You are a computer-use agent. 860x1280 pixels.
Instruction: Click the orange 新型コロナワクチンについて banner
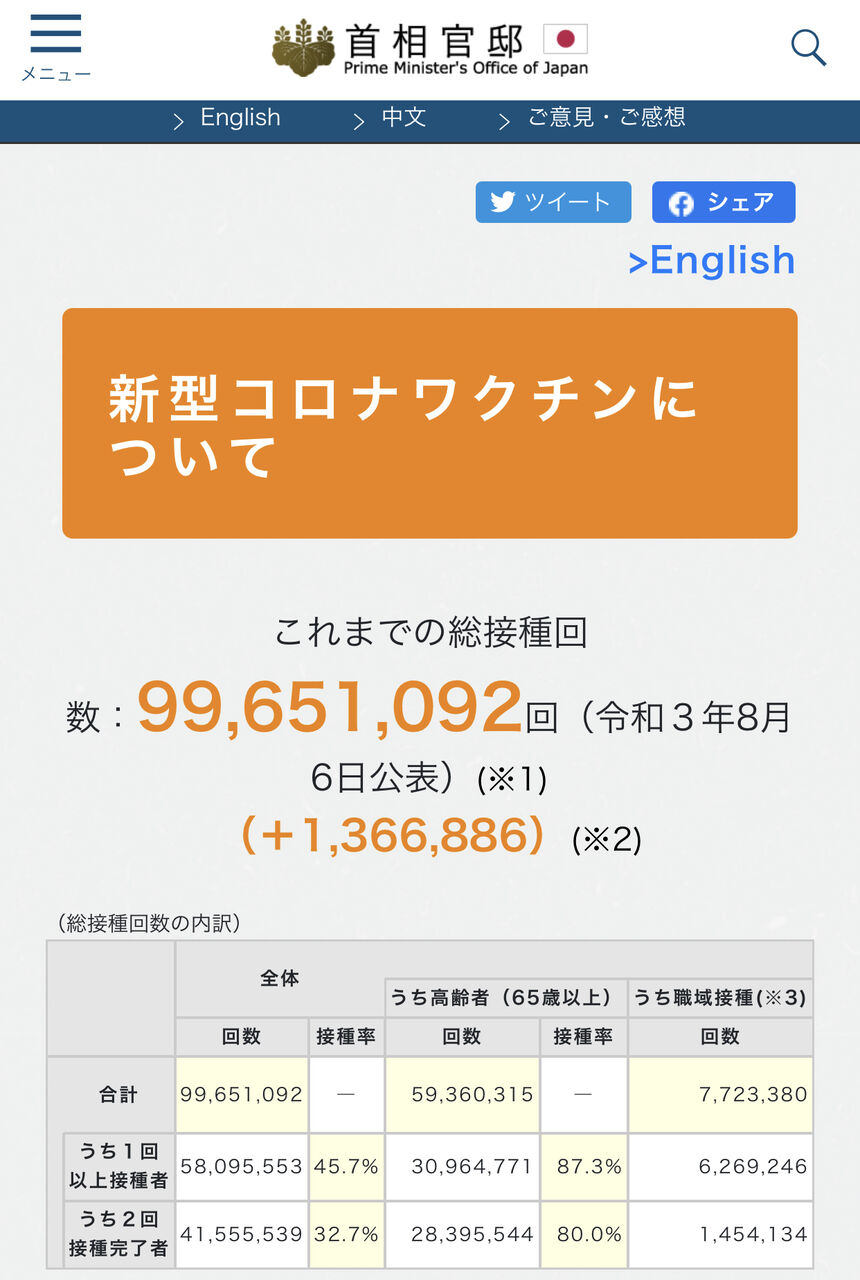pyautogui.click(x=430, y=423)
